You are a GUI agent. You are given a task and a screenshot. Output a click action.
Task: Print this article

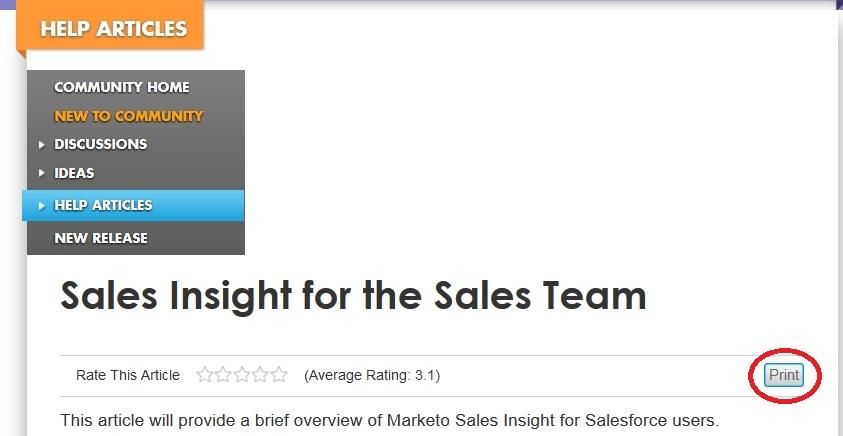[x=783, y=375]
